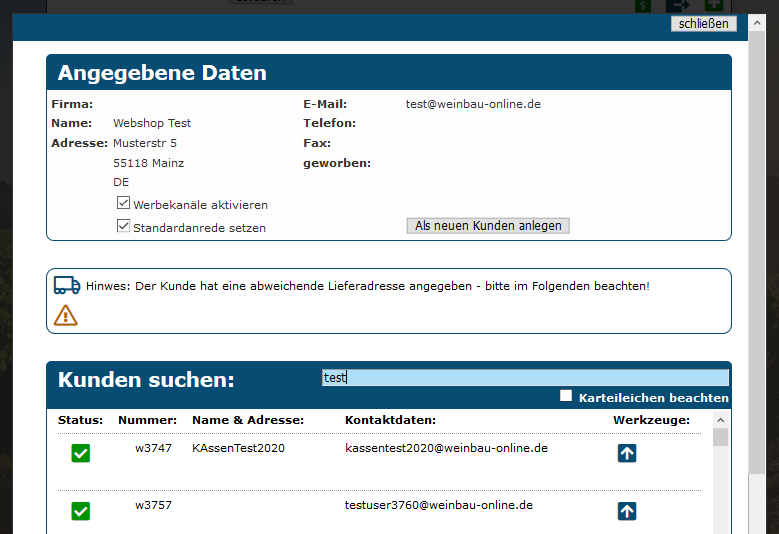Viewport: 779px width, 534px height.
Task: Enable Karteileichen beachten checkbox
Action: coord(566,396)
